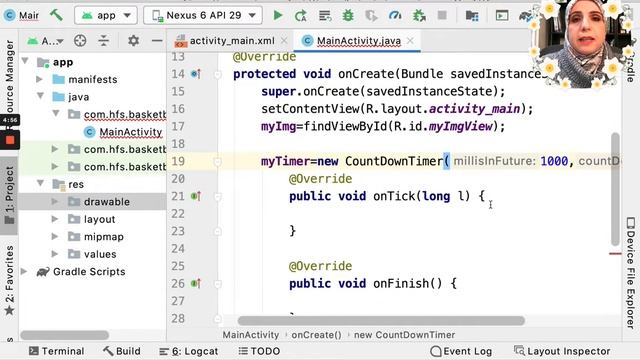640x360 pixels.
Task: Open the Device File Explorer side panel
Action: (x=631, y=273)
